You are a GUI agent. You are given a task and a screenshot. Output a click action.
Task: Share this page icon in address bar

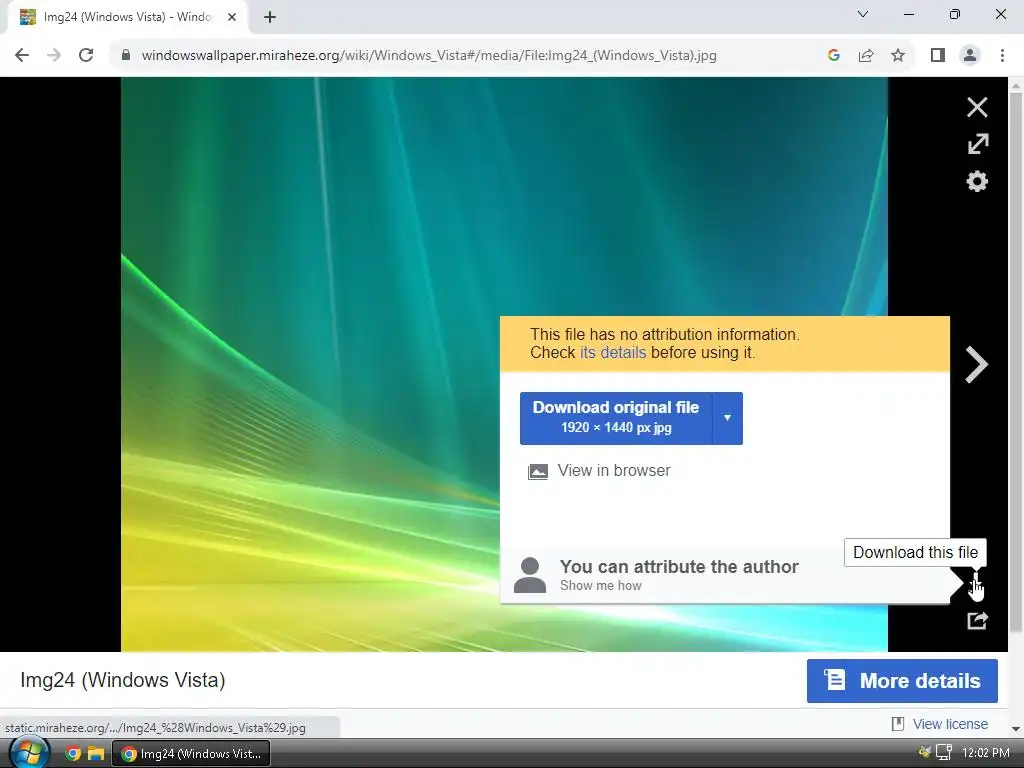(x=866, y=56)
